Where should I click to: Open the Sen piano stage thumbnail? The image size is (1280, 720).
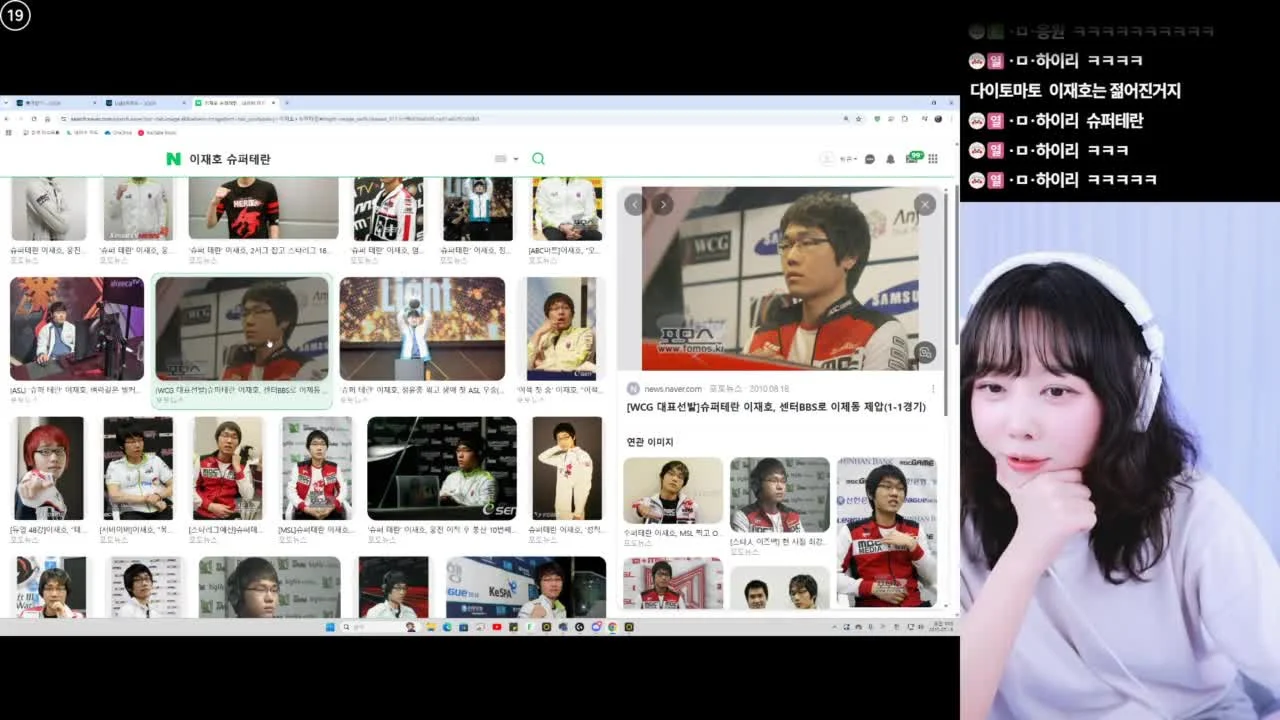point(442,468)
